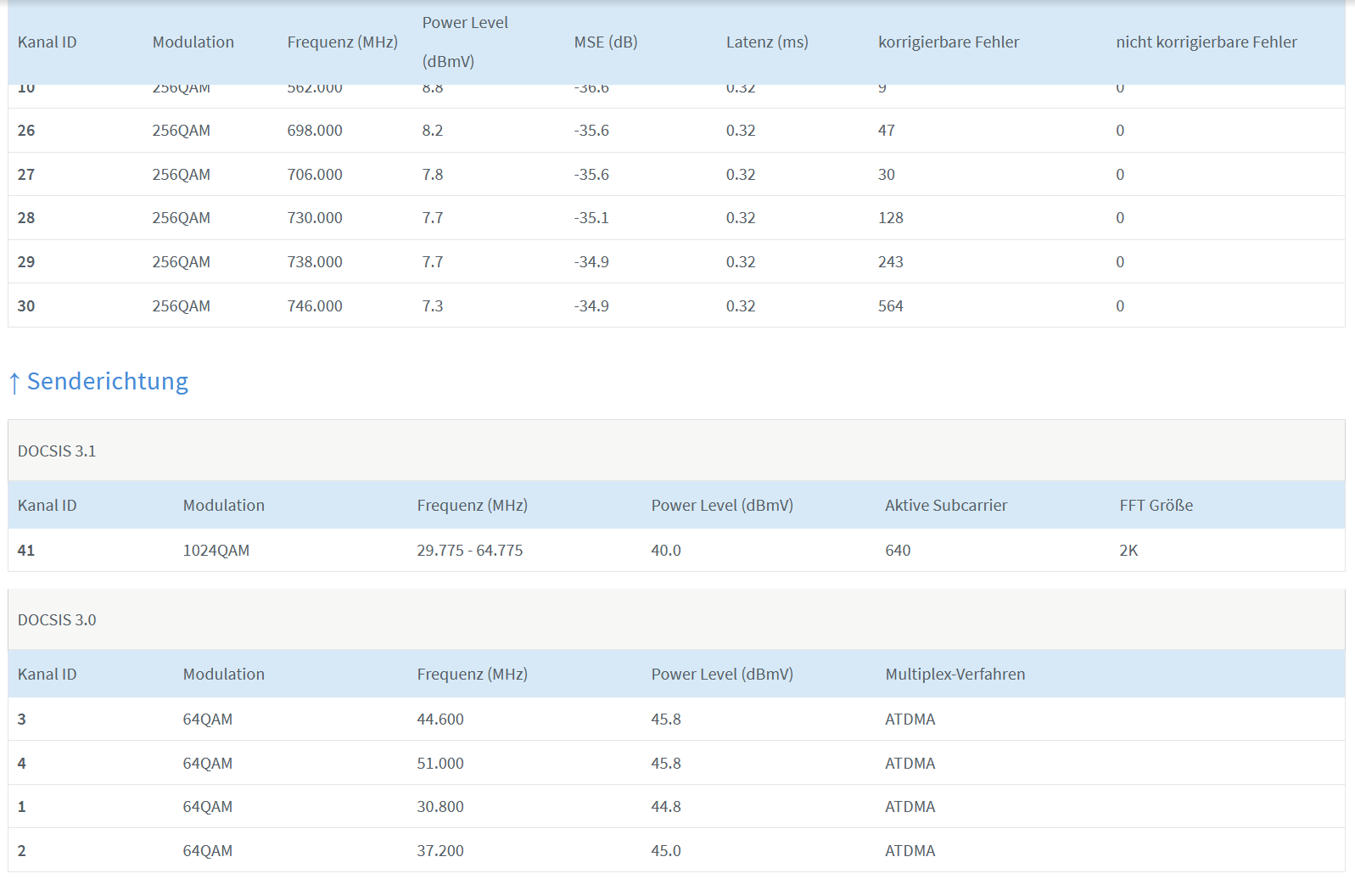This screenshot has height=896, width=1355.
Task: Click FFT Größe value 2K
Action: pyautogui.click(x=1128, y=551)
